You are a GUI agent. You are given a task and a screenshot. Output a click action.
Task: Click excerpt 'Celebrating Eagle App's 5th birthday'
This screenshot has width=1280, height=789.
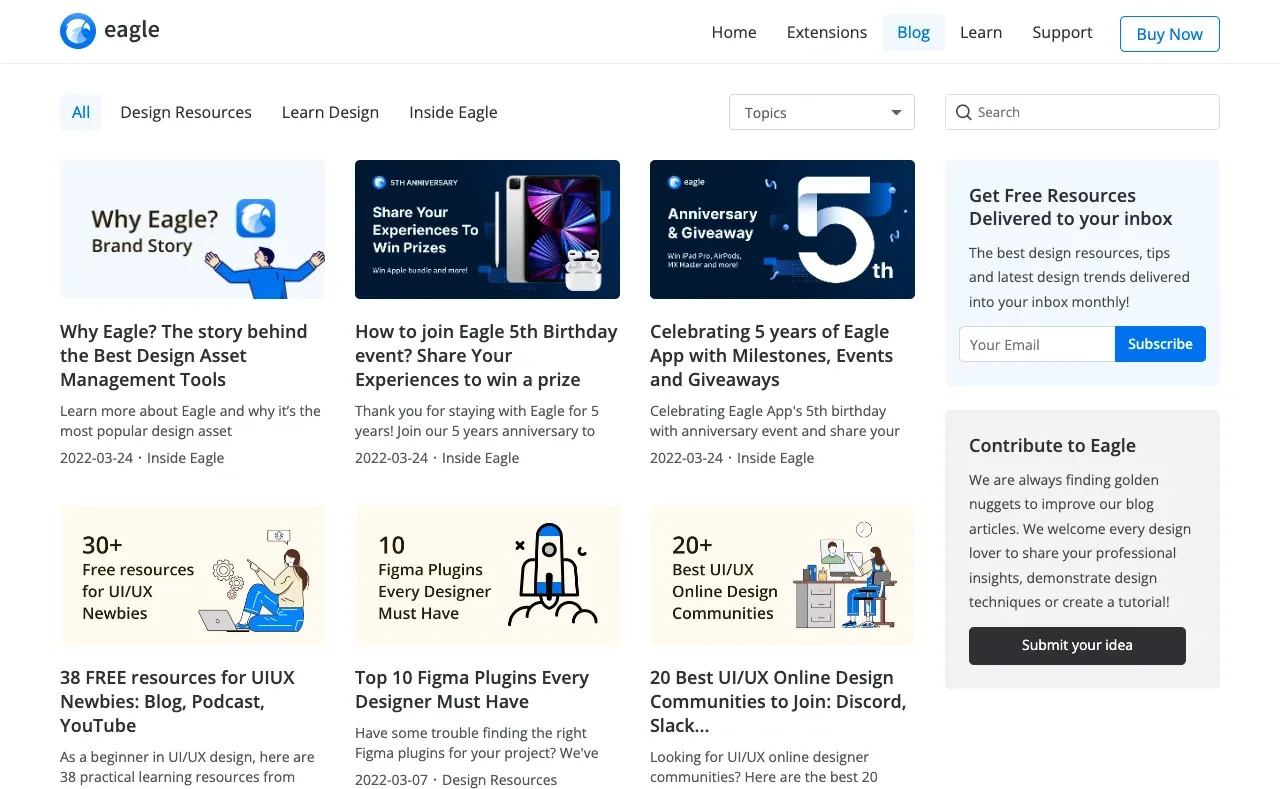(x=775, y=421)
